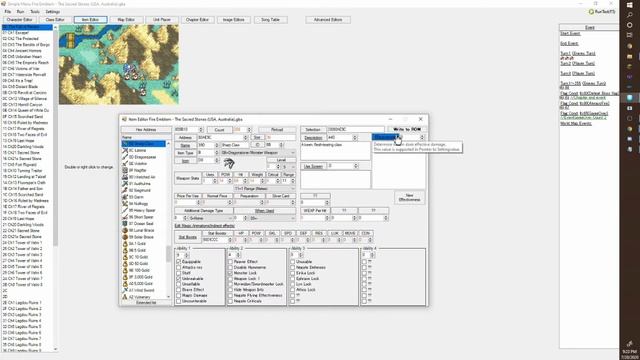640x360 pixels.
Task: Open the Additional Damage Type dropdown
Action: coord(211,218)
